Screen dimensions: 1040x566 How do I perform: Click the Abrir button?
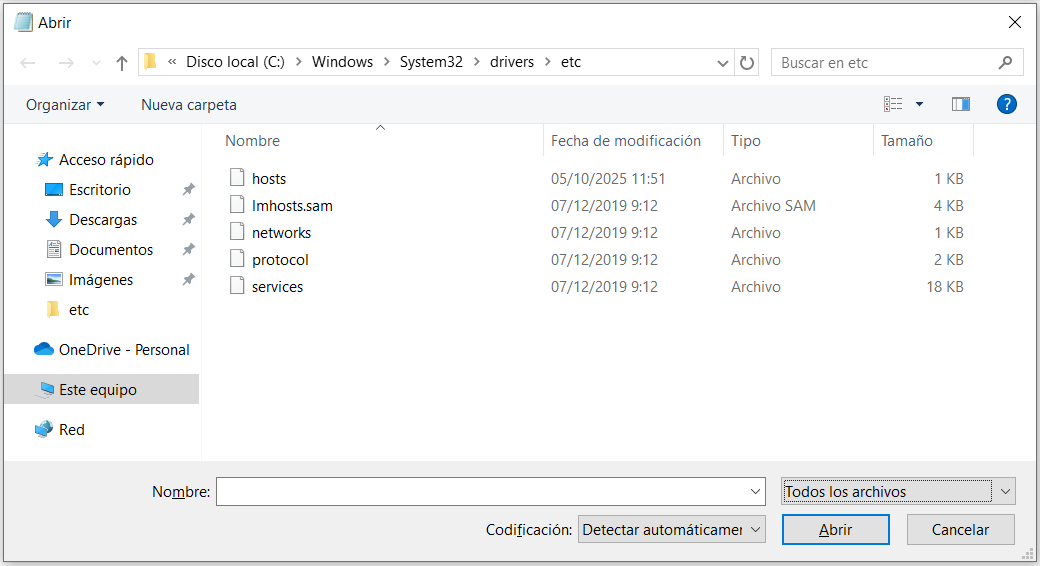pyautogui.click(x=835, y=530)
